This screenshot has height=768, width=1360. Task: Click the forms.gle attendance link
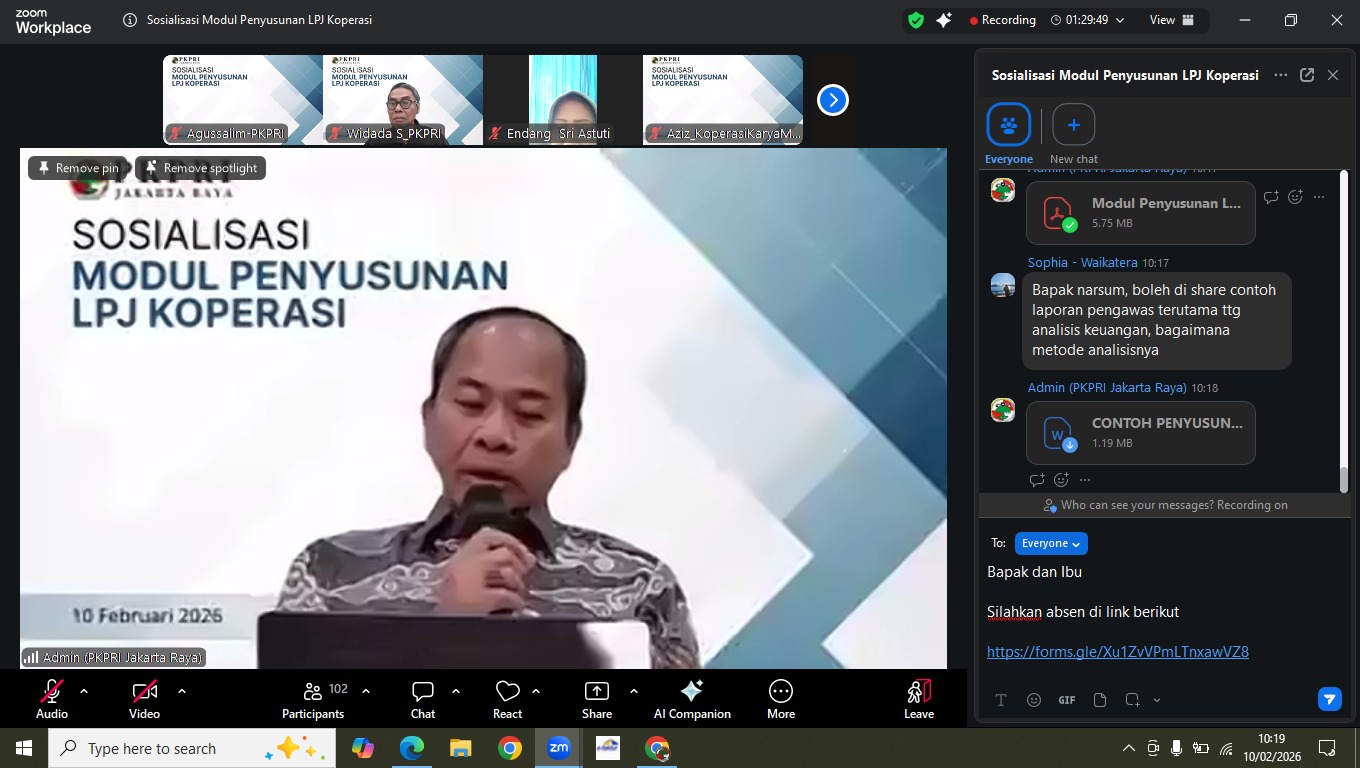tap(1117, 652)
